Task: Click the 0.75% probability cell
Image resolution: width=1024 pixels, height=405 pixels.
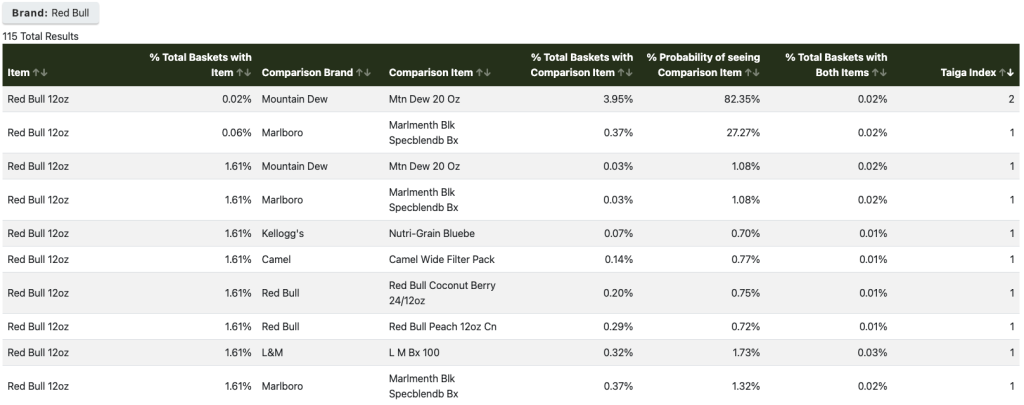Action: coord(745,293)
